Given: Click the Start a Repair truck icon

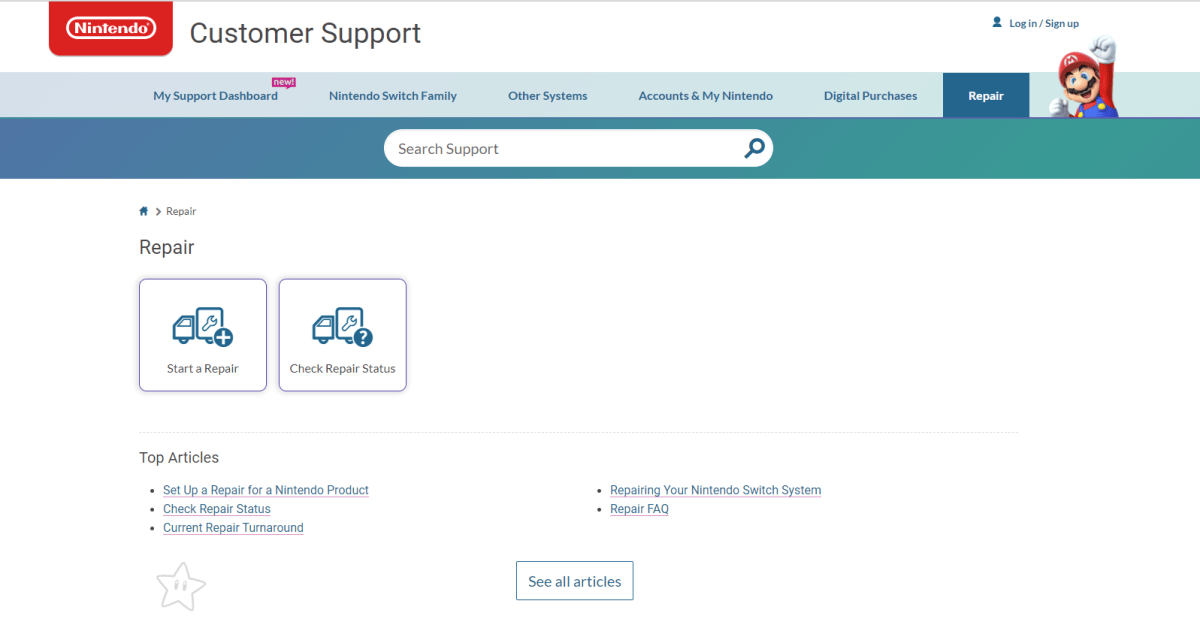Looking at the screenshot, I should coord(203,326).
